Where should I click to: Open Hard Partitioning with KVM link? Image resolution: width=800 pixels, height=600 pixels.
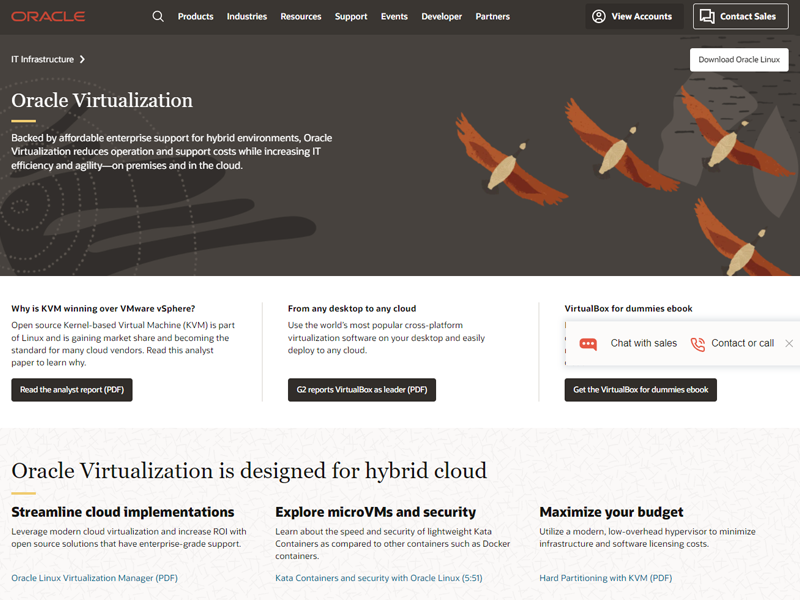click(605, 578)
